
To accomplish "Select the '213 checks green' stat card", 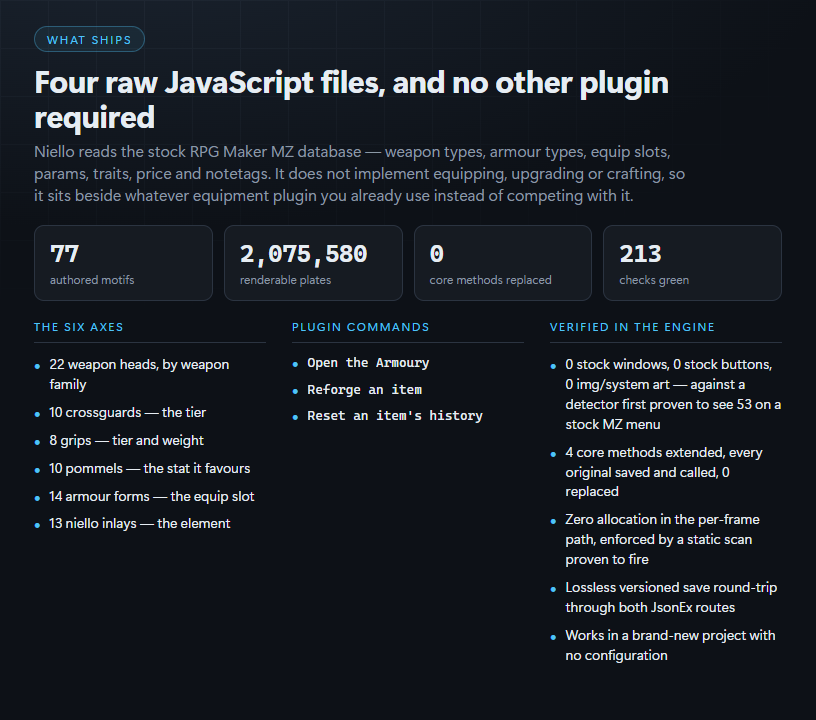I will [x=692, y=263].
